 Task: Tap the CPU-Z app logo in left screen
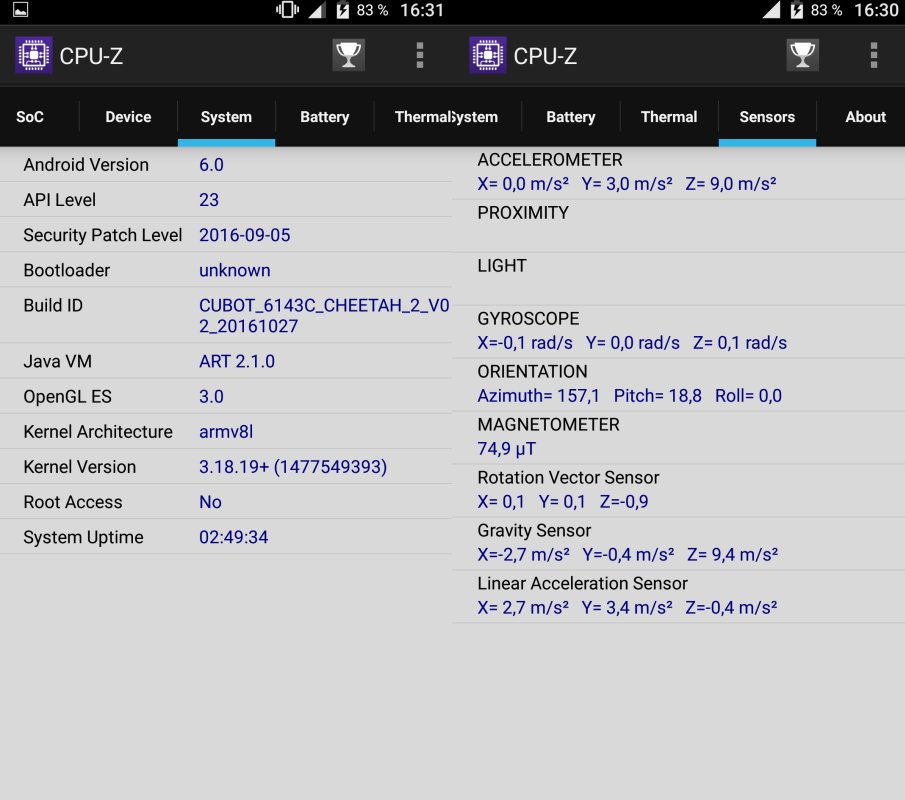click(33, 55)
